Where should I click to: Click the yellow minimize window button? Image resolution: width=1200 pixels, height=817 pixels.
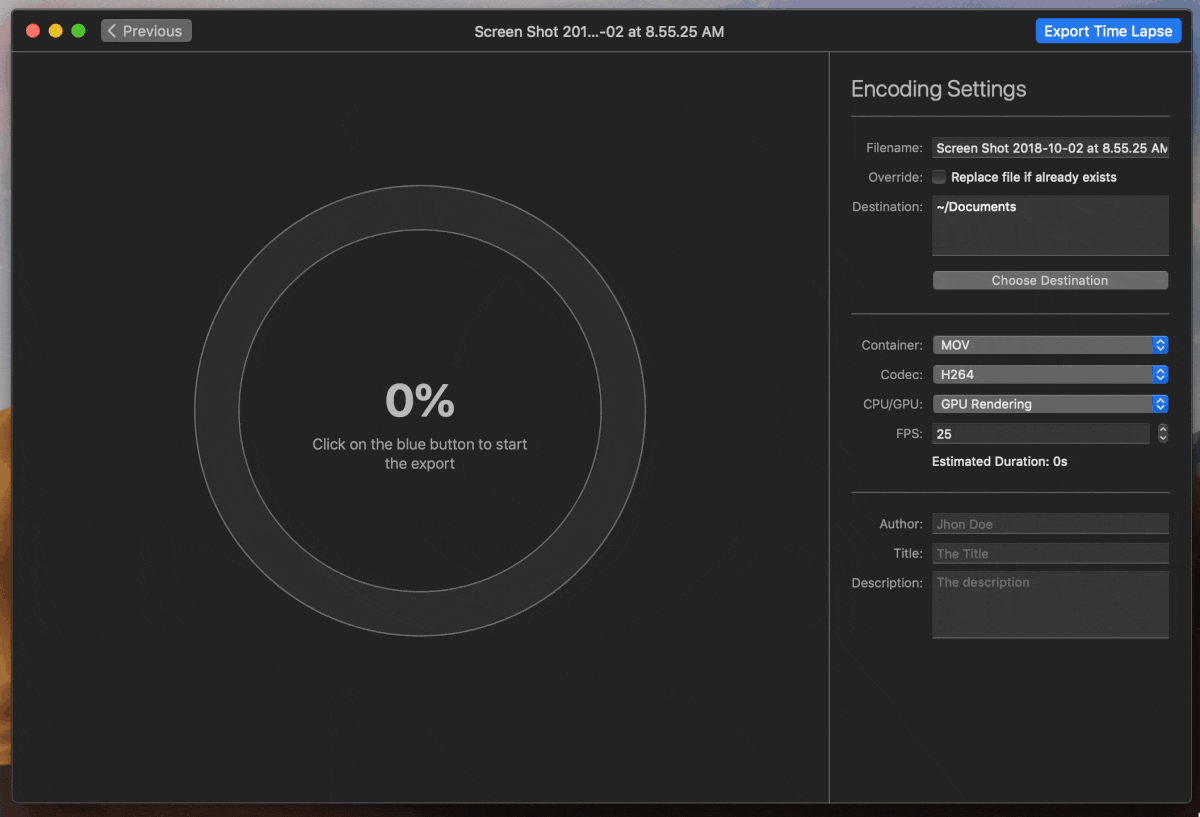pos(55,31)
